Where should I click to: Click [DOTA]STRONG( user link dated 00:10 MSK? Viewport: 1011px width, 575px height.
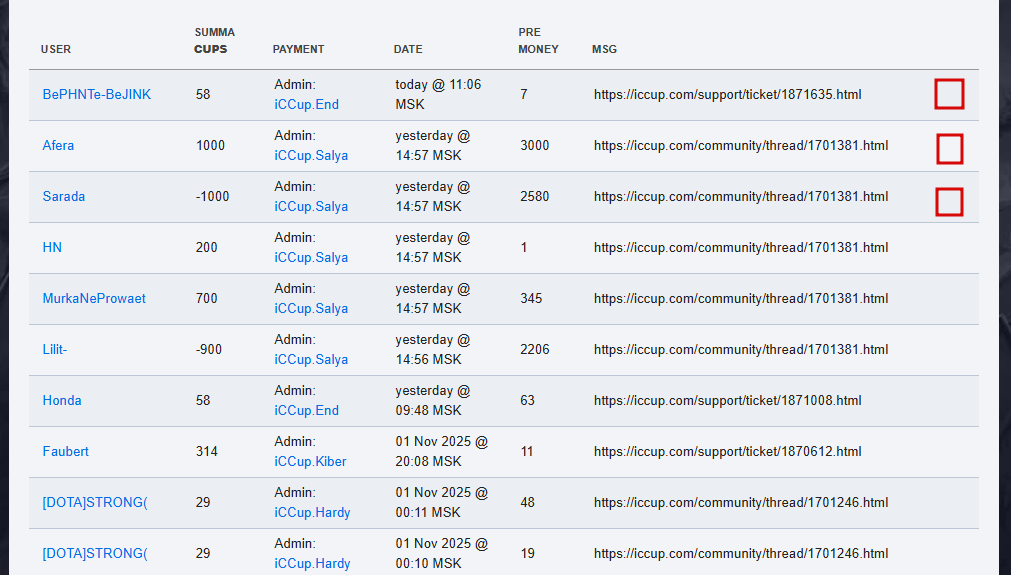[x=95, y=553]
